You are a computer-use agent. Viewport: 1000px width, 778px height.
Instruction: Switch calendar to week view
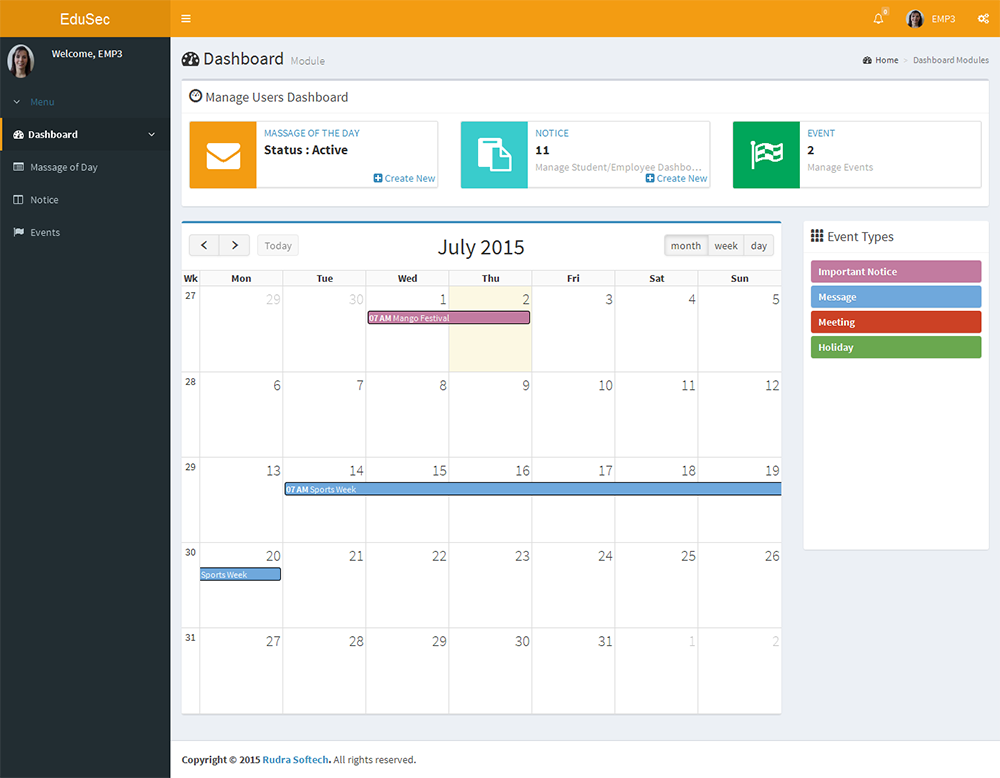(726, 246)
